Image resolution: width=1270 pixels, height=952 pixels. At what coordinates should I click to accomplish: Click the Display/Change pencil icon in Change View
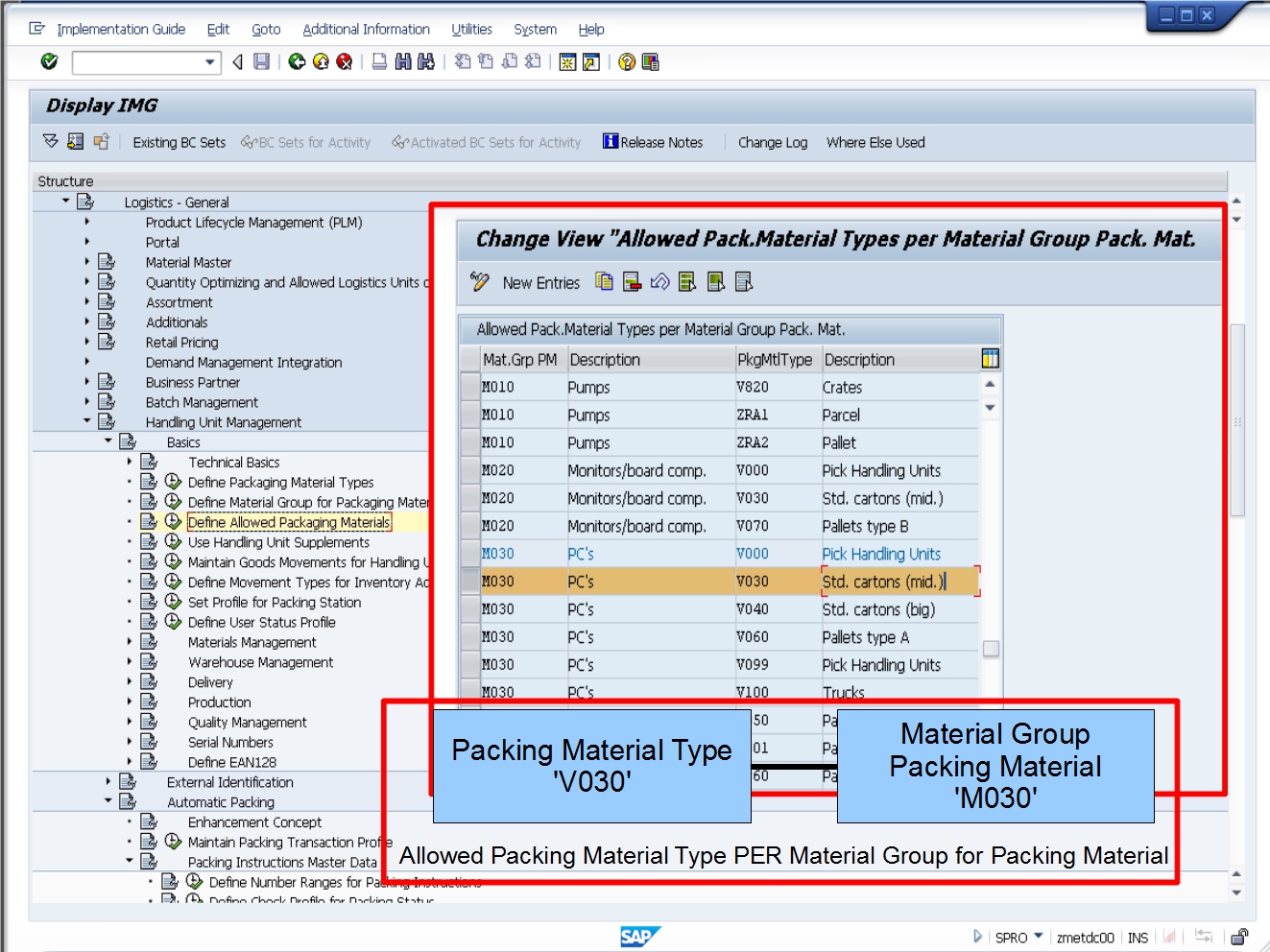[480, 281]
